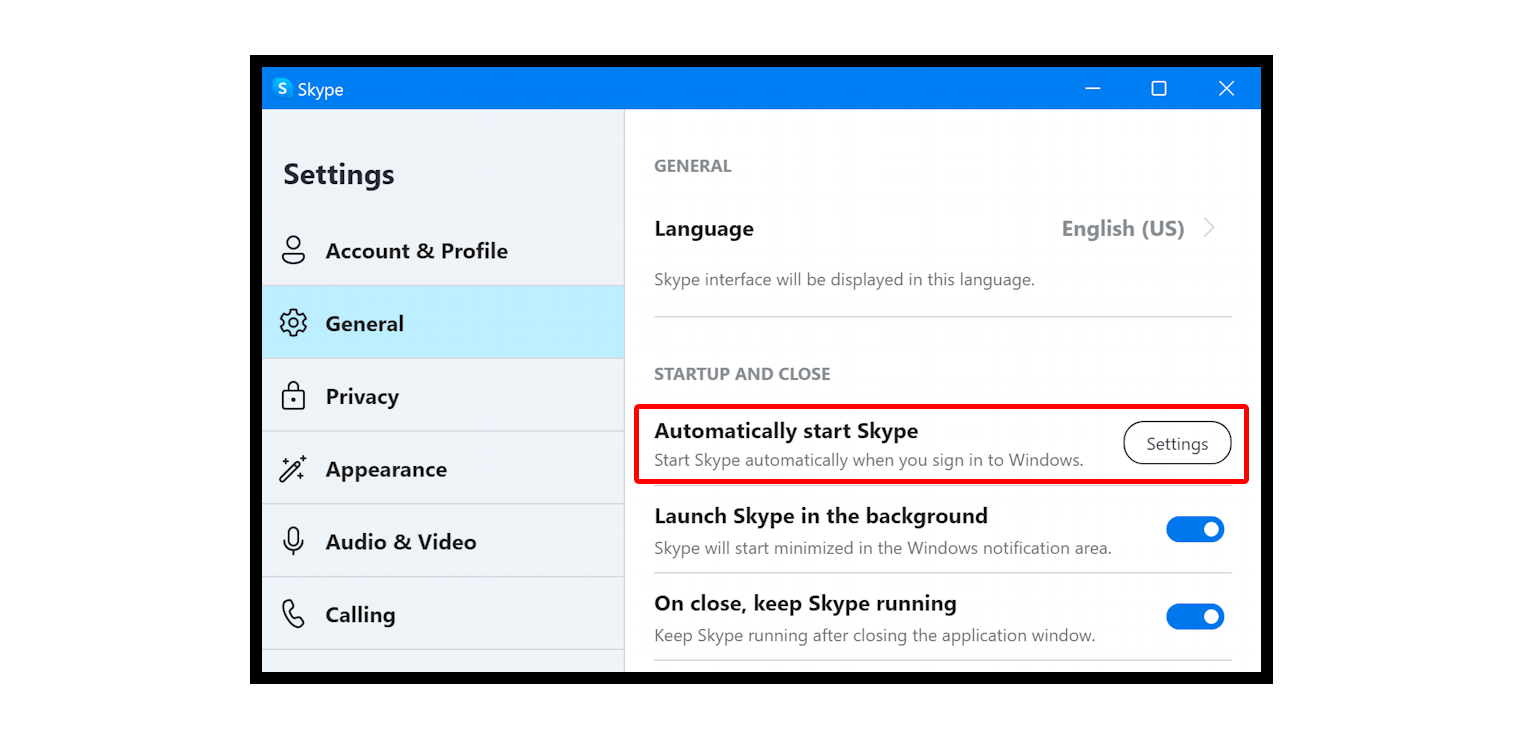This screenshot has height=739, width=1523.
Task: Toggle the switch beside Launch Skype in background
Action: (x=1196, y=529)
